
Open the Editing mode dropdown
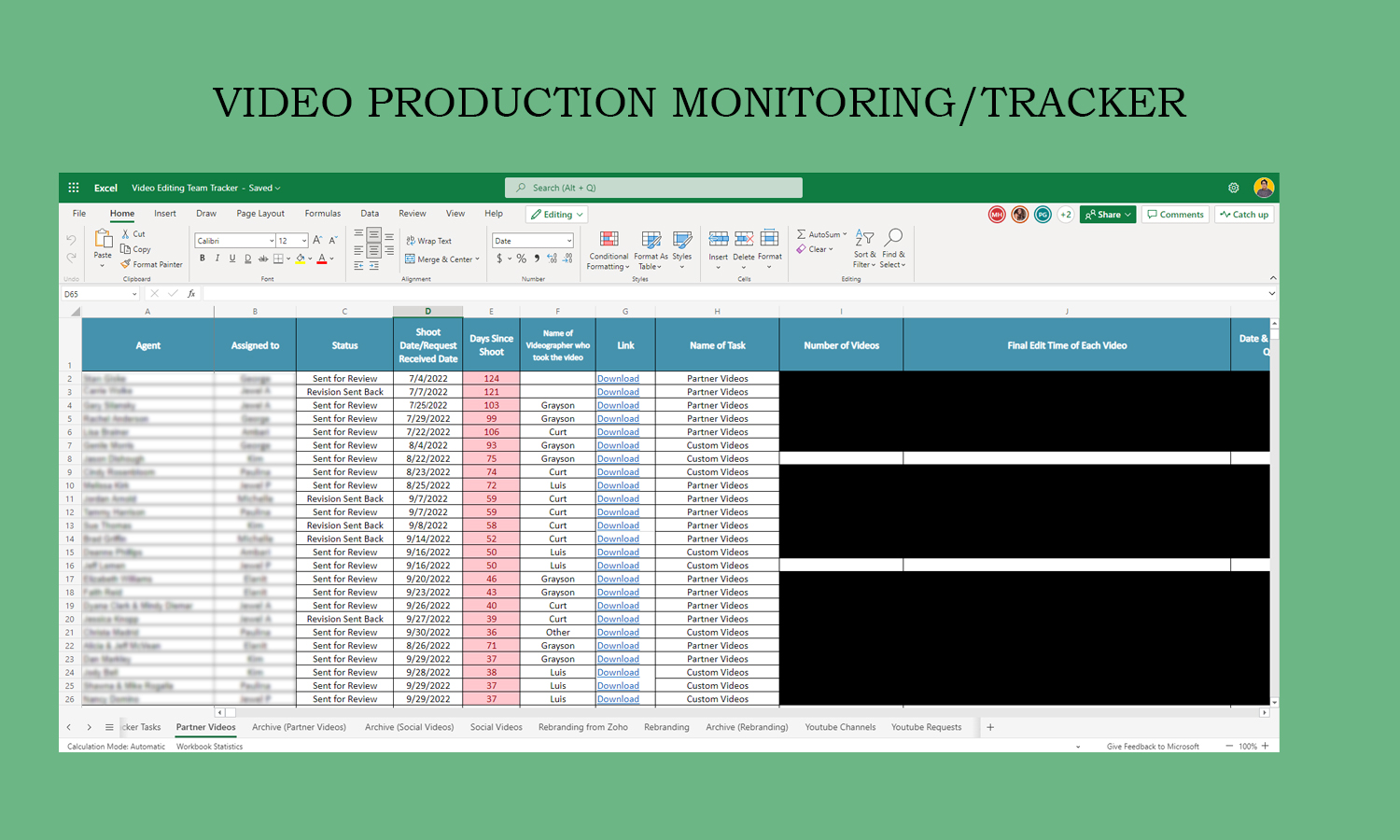(557, 215)
